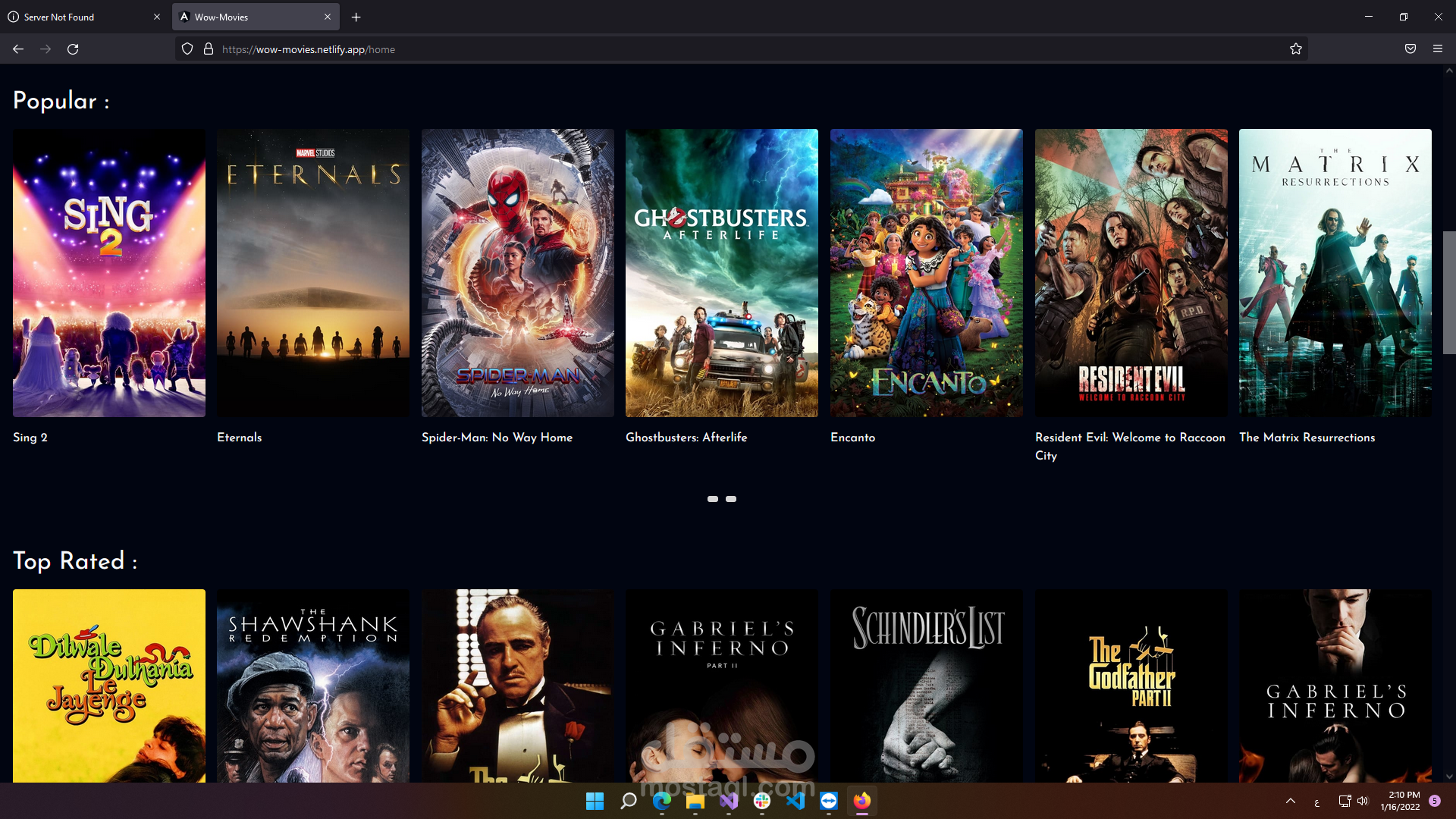
Task: Open Windows Start menu
Action: tap(595, 801)
